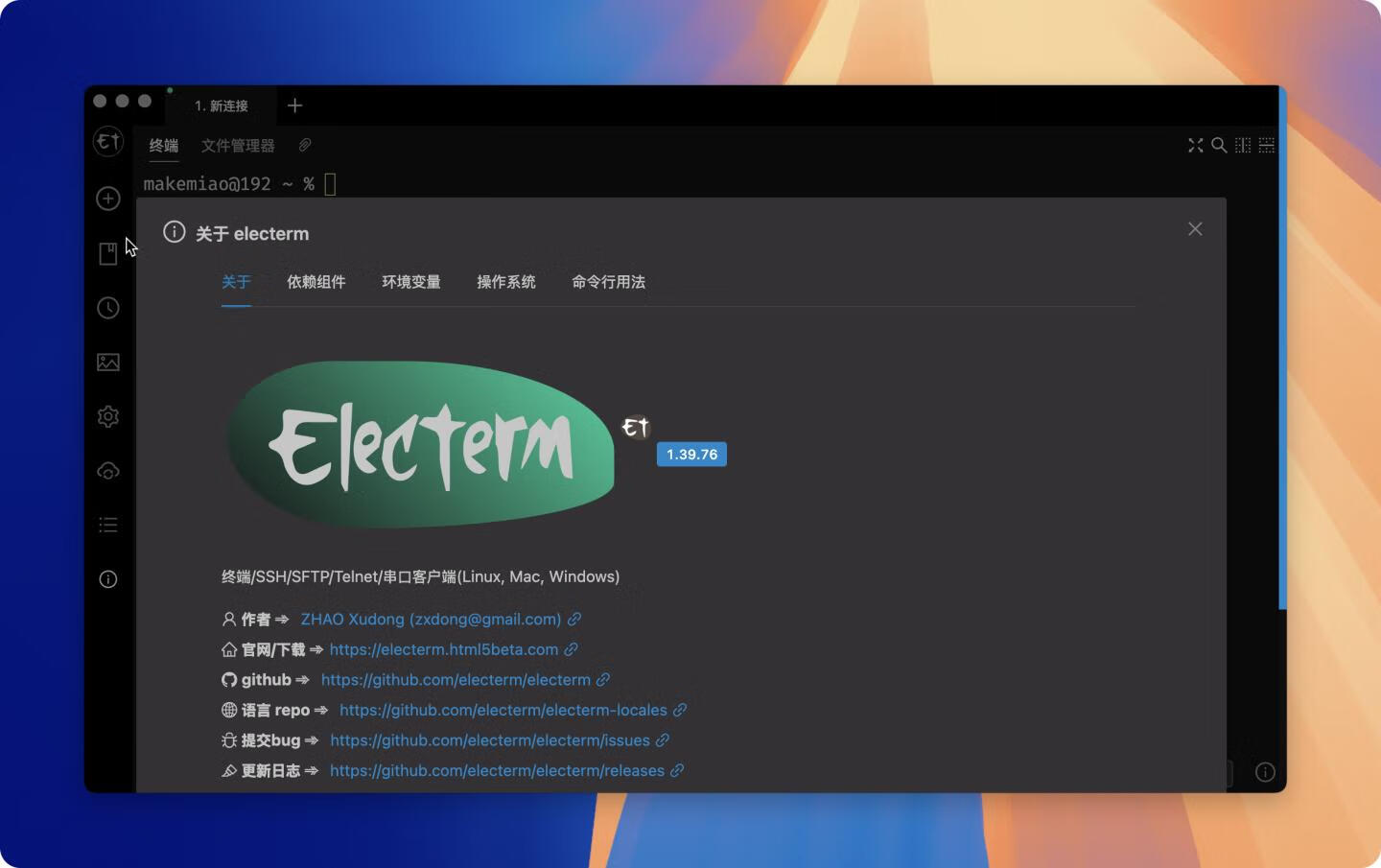
Task: Open batch operations list icon in the sidebar
Action: tap(108, 525)
